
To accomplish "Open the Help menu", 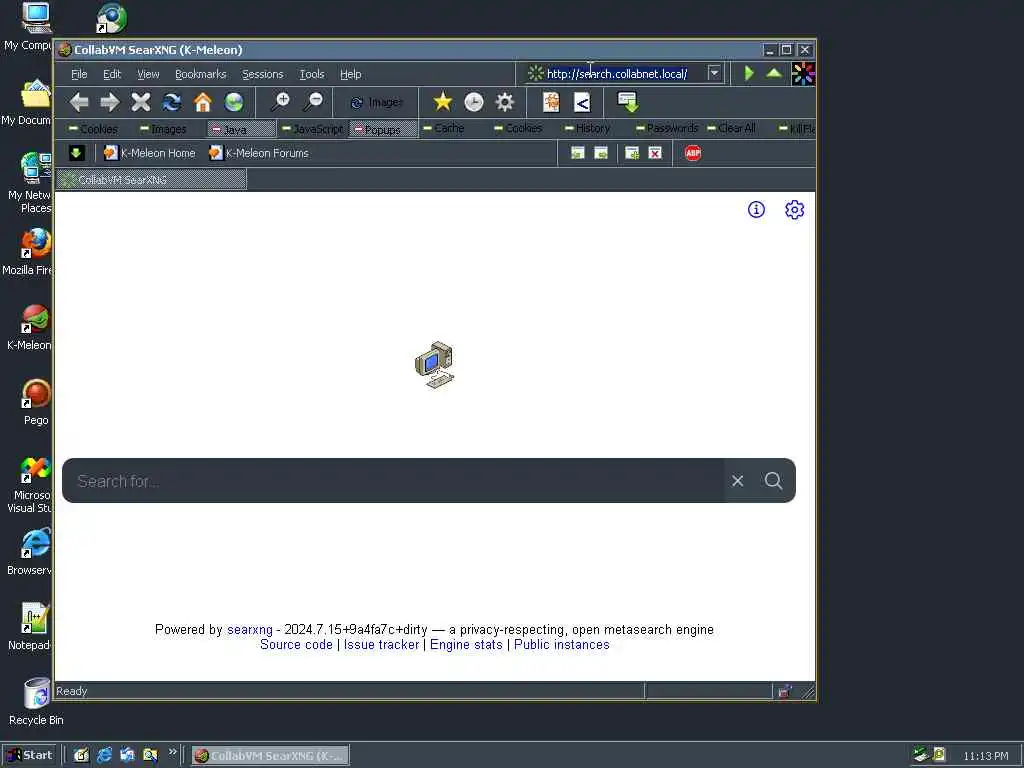I will point(350,74).
